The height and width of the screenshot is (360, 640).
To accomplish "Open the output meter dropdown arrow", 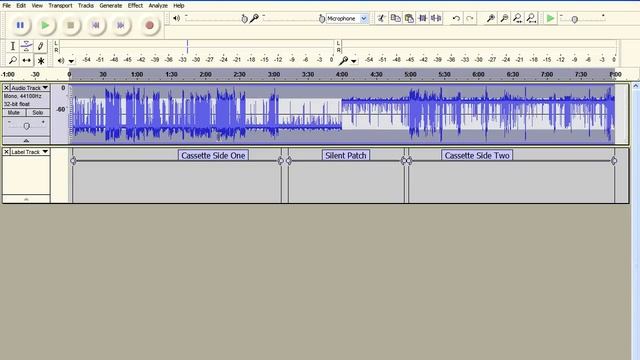I will click(71, 61).
